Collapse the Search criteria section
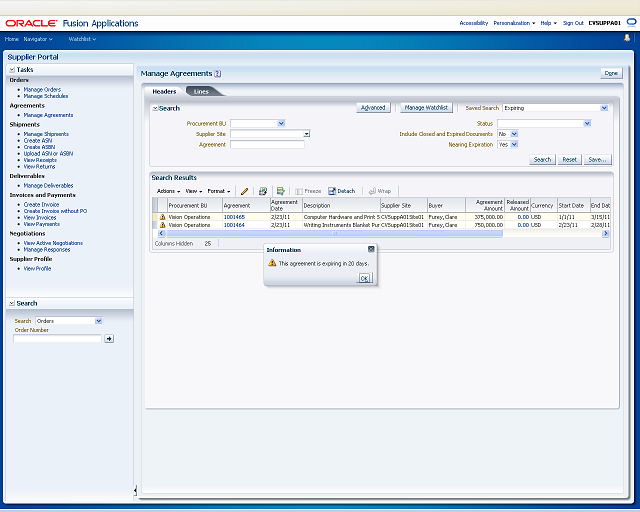This screenshot has width=640, height=512. coord(155,108)
